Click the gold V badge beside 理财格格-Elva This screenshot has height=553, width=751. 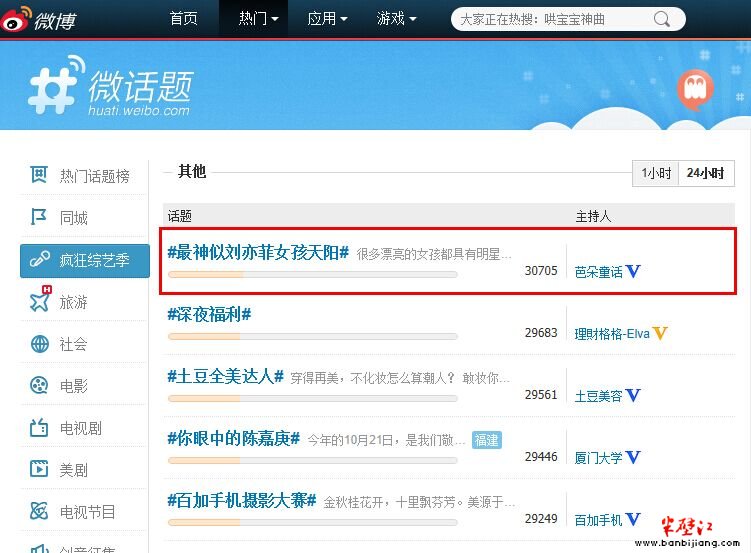660,333
